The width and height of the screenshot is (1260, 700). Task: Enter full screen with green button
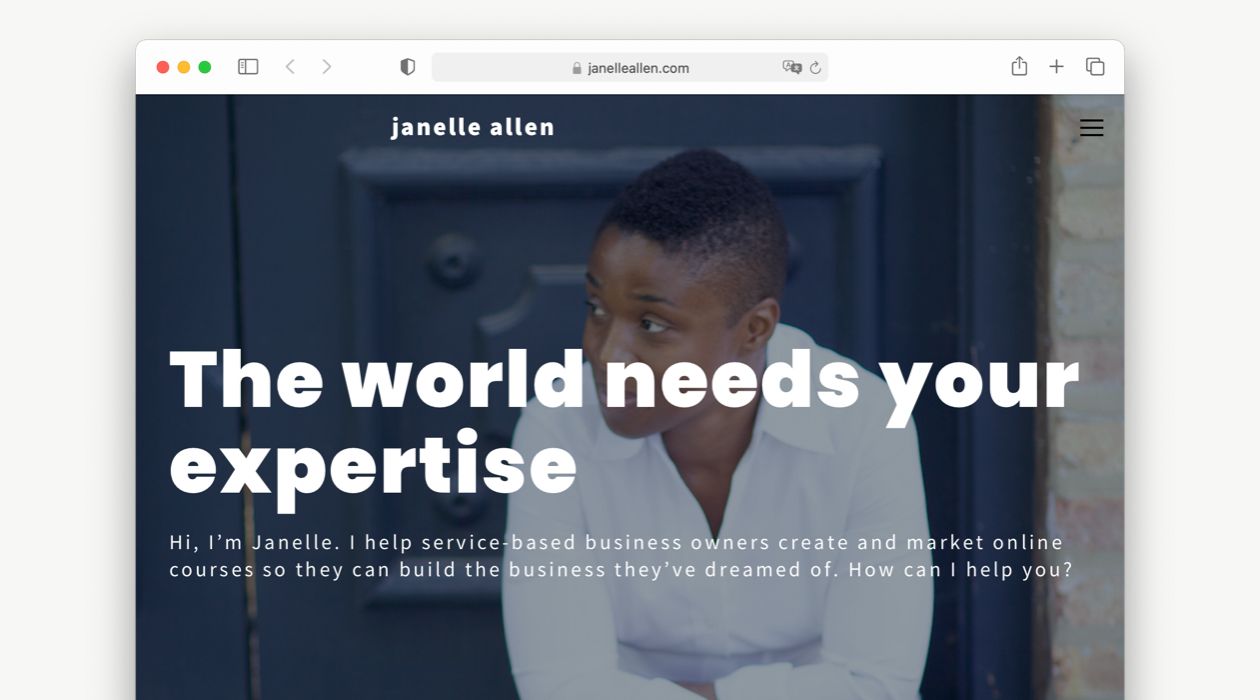point(205,67)
